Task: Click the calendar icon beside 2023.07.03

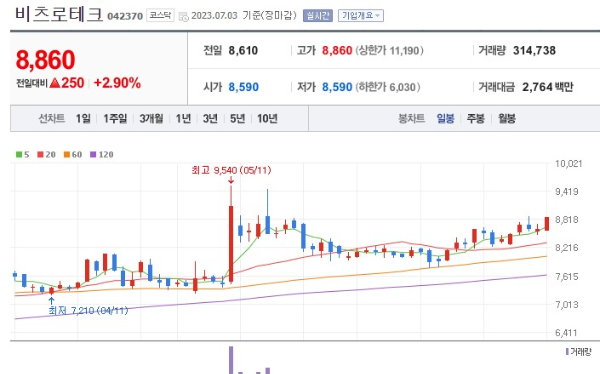Action: pyautogui.click(x=184, y=16)
